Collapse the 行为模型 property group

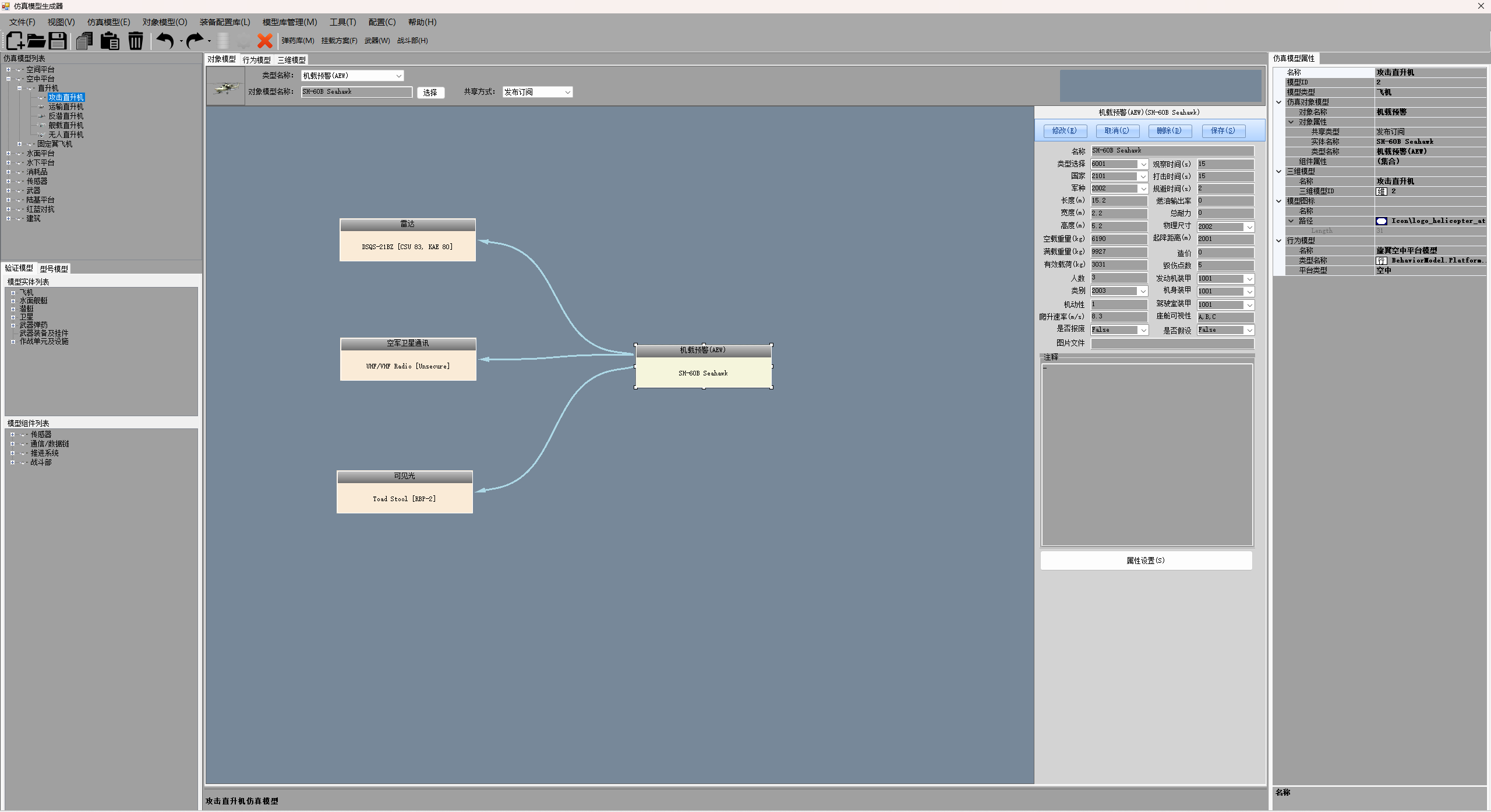pos(1279,241)
